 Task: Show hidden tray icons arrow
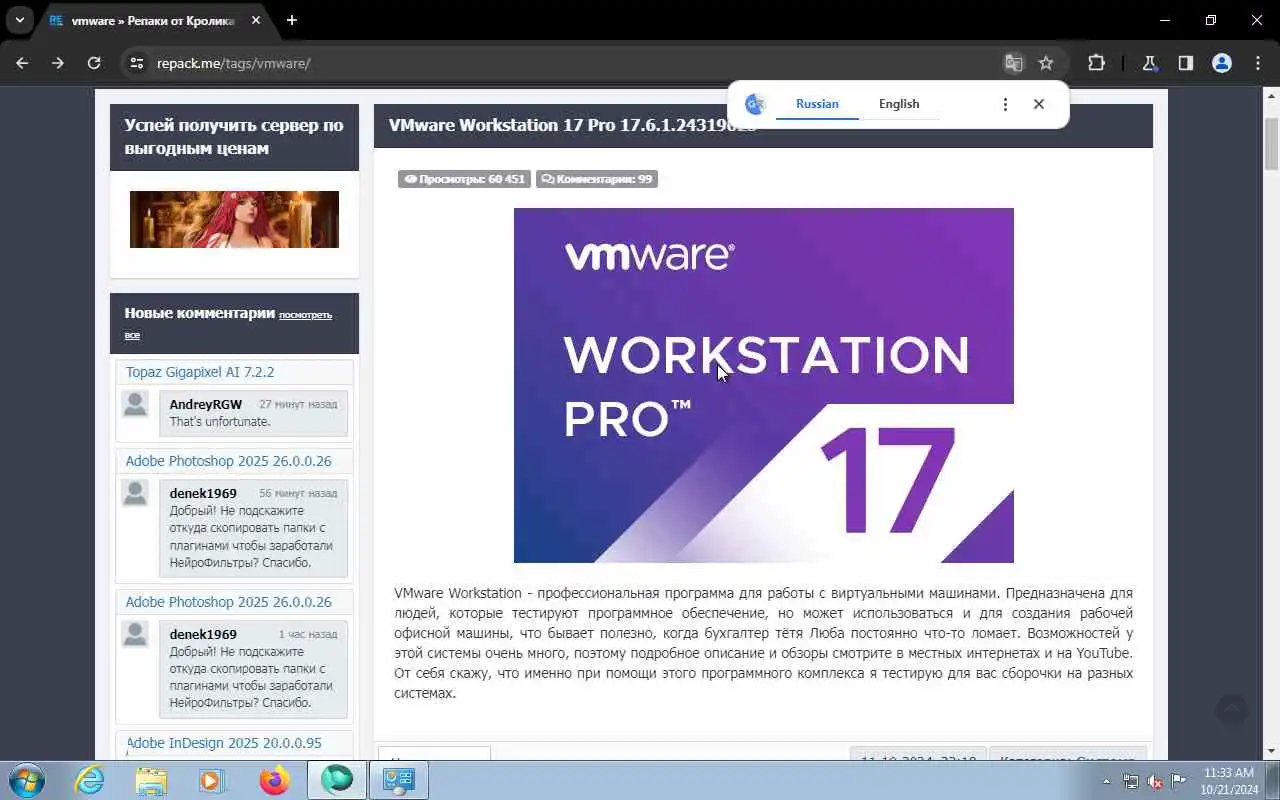(x=1106, y=781)
